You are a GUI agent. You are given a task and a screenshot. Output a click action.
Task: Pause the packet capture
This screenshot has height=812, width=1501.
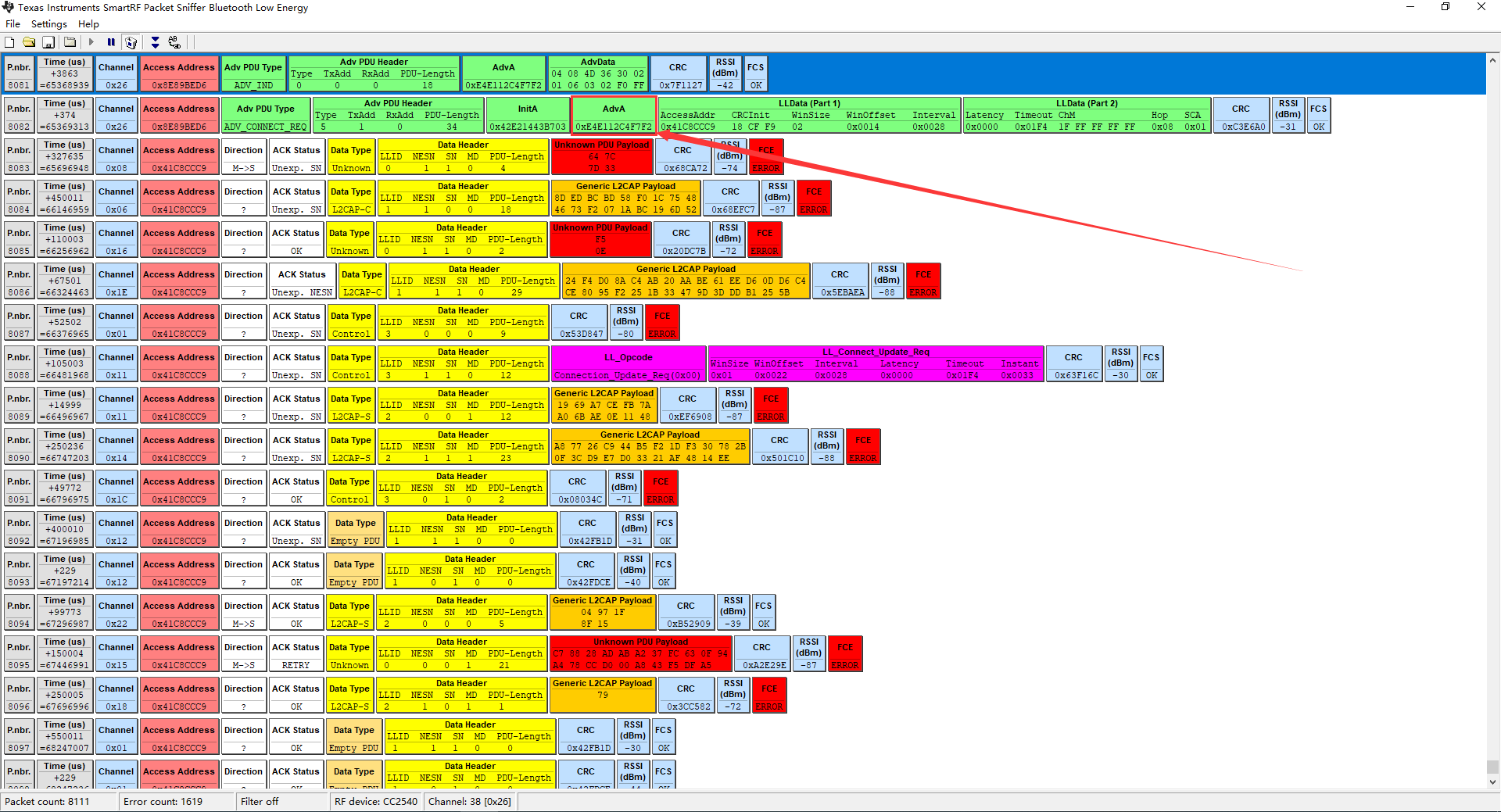click(111, 42)
